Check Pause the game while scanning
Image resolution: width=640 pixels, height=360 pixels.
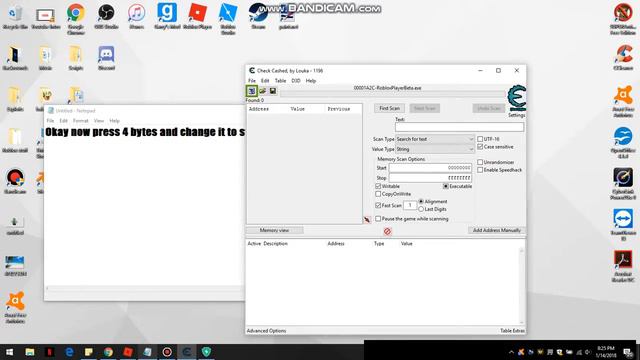tap(378, 219)
